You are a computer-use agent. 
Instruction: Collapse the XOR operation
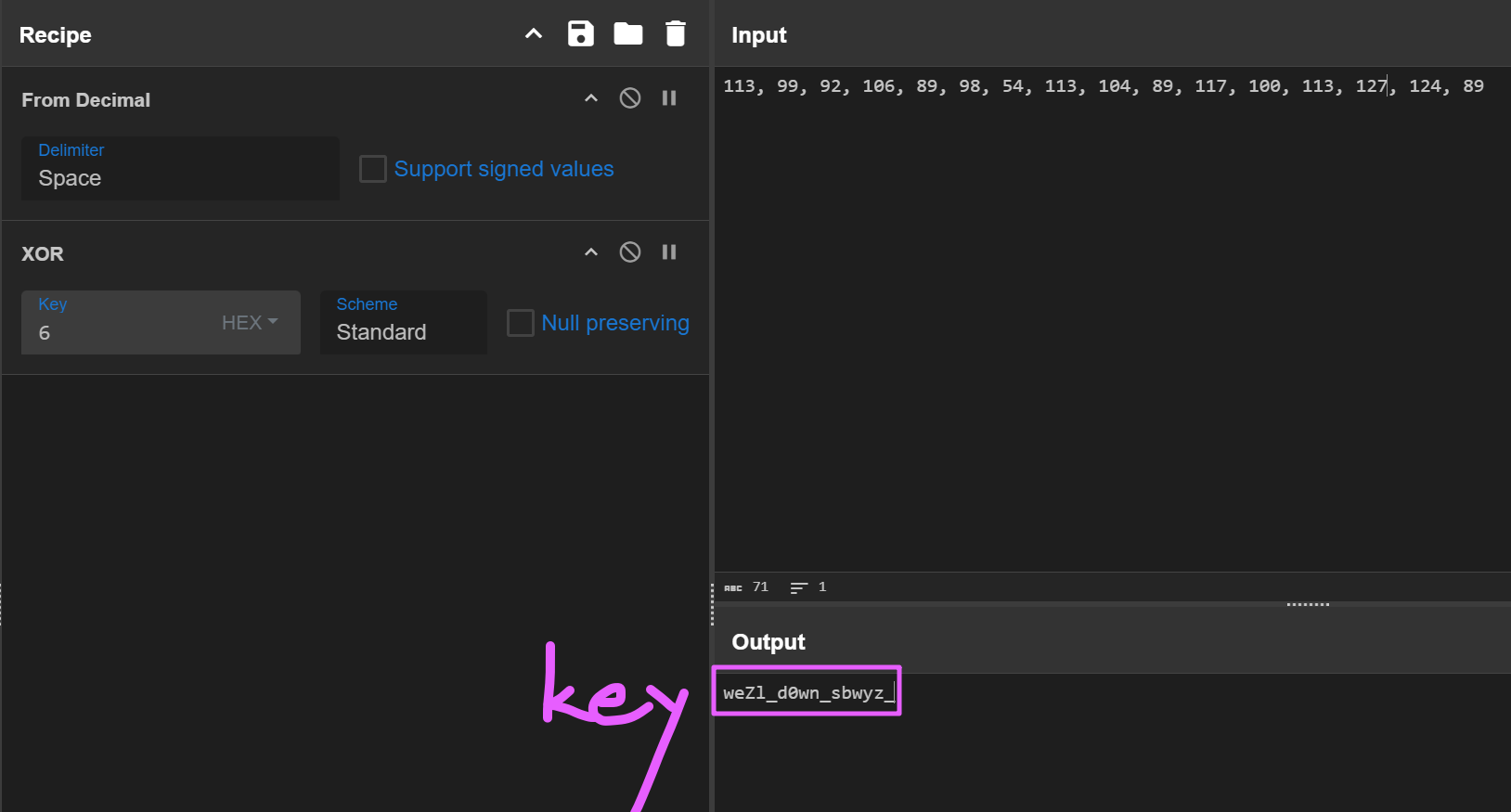coord(591,252)
